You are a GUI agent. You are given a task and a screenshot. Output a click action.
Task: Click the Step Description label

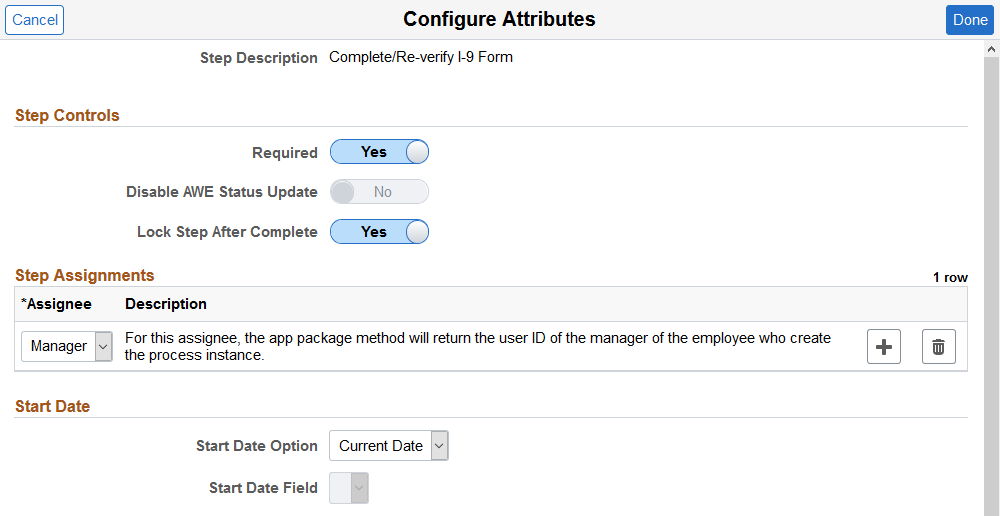point(259,58)
